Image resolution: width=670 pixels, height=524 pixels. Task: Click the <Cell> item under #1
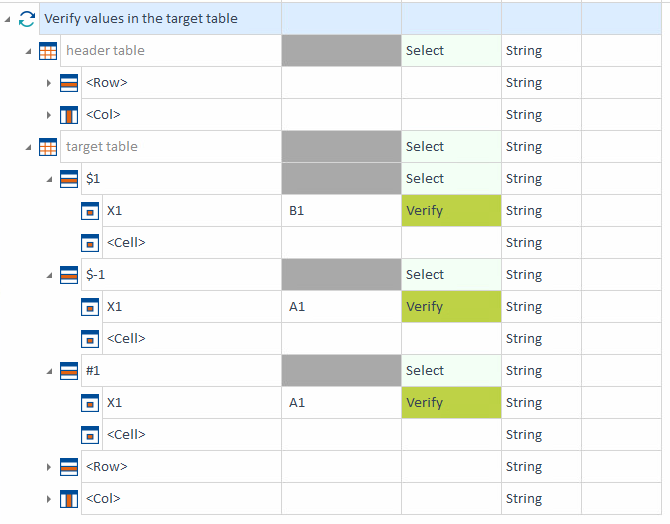point(126,435)
